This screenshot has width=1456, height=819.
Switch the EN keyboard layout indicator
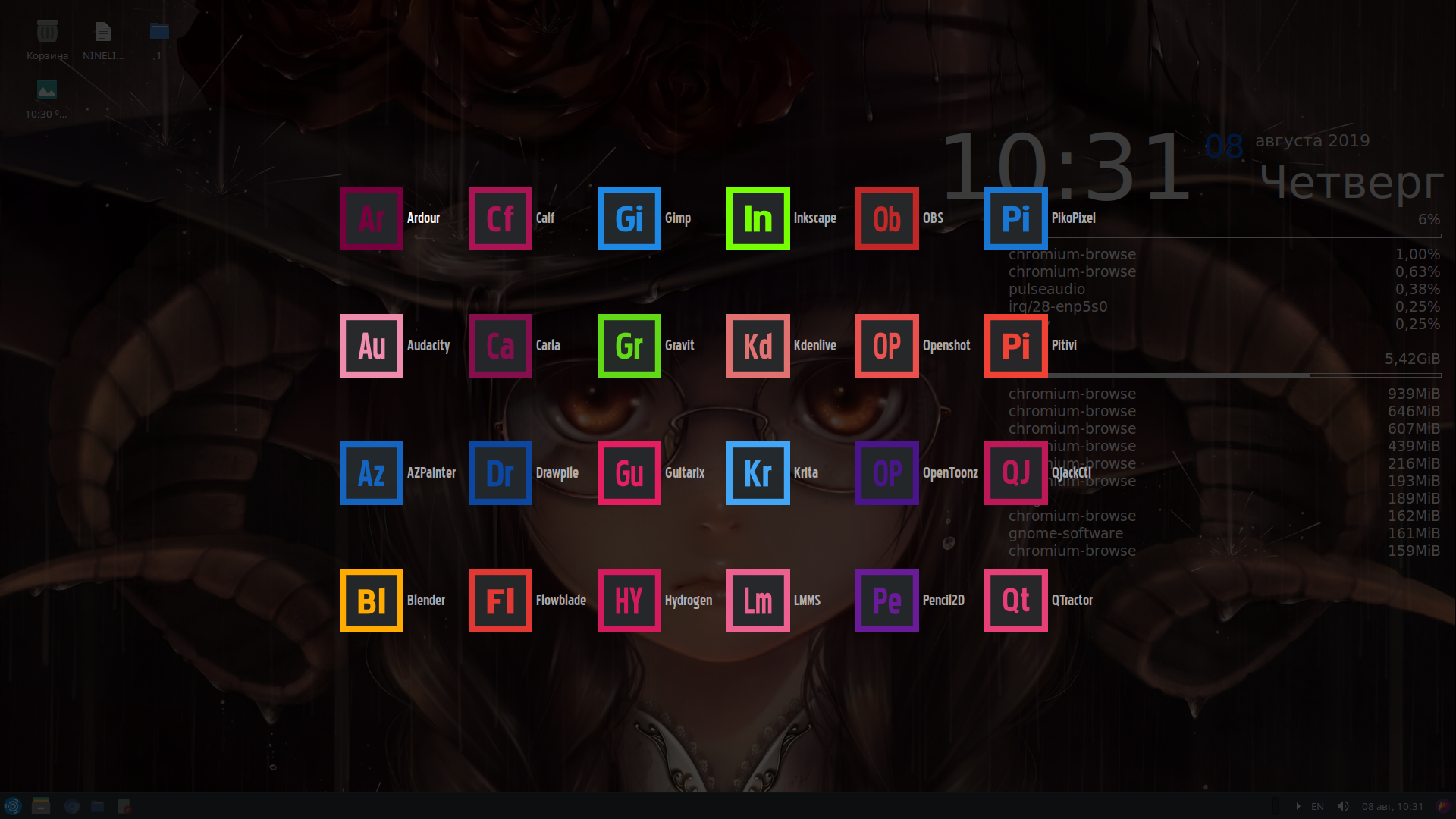(x=1317, y=806)
